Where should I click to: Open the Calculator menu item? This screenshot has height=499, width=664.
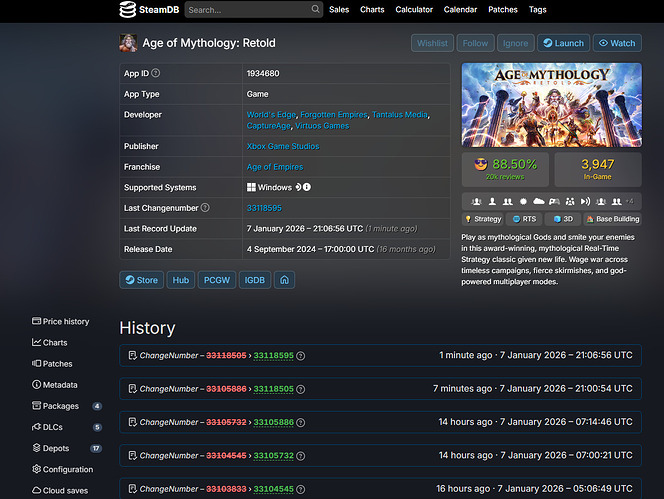(x=414, y=10)
